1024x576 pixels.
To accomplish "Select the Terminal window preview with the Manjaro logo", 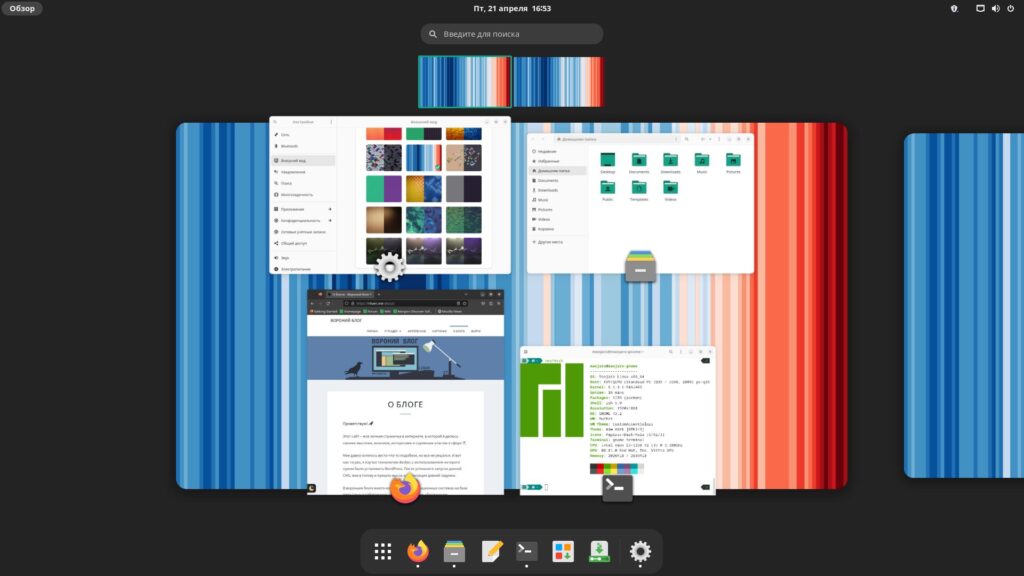I will pyautogui.click(x=617, y=418).
